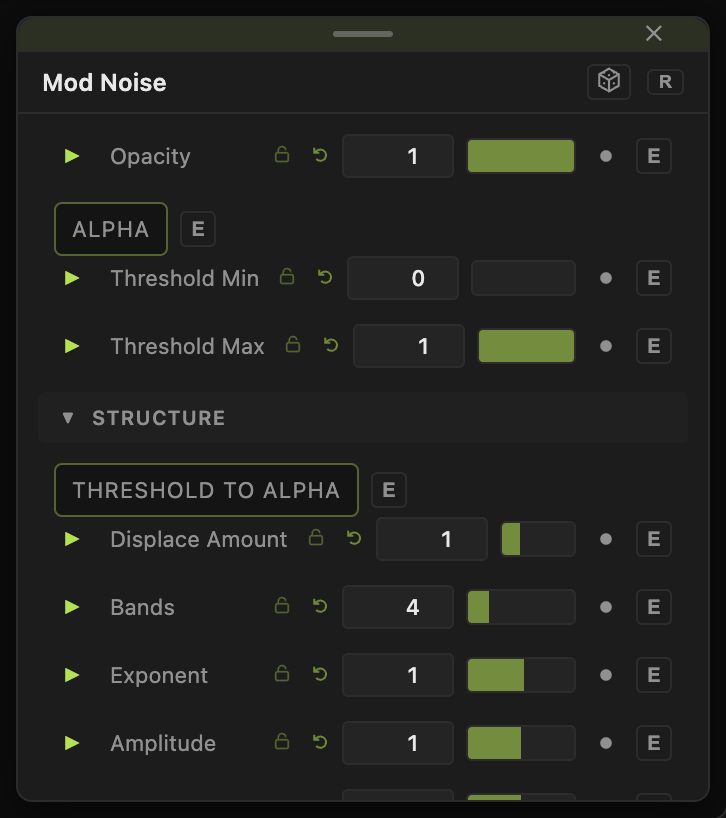Adjust the Exponent slider bar
This screenshot has width=726, height=818.
[521, 675]
